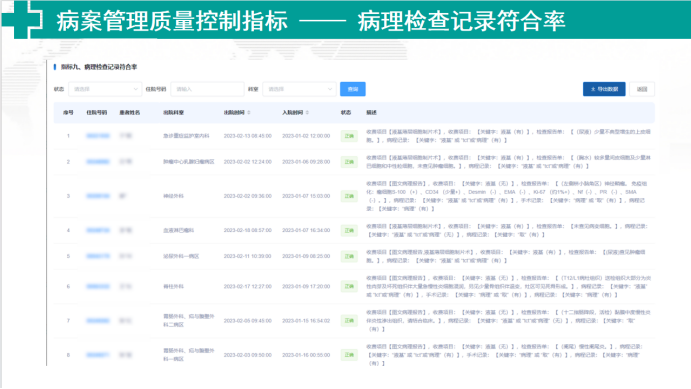Open row 2 admission number link
Screen dimensions: 691x389
98,162
